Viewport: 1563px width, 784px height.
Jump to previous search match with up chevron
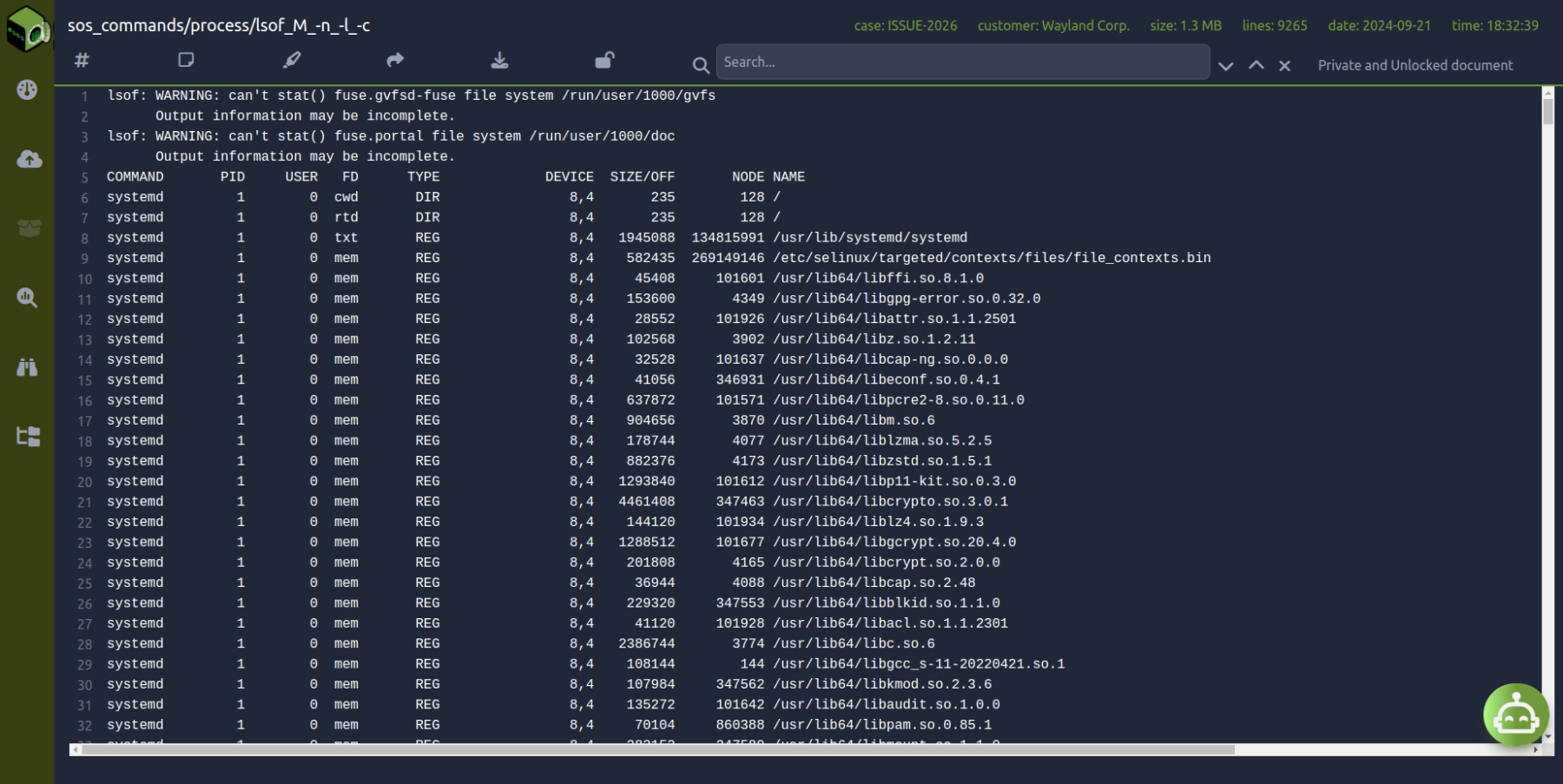1256,65
